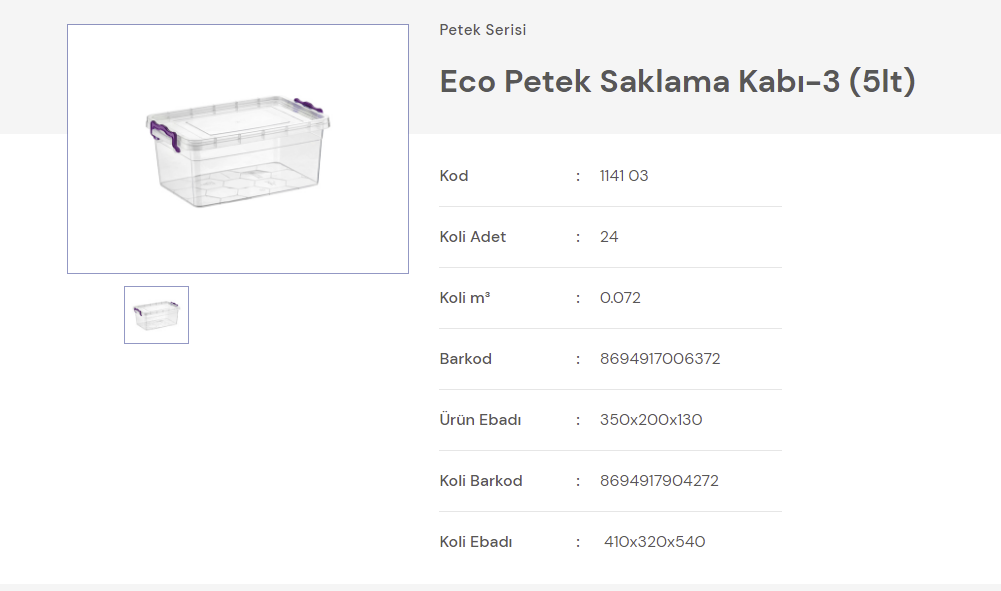Click the main storage container product image
The width and height of the screenshot is (1001, 591).
pyautogui.click(x=238, y=149)
